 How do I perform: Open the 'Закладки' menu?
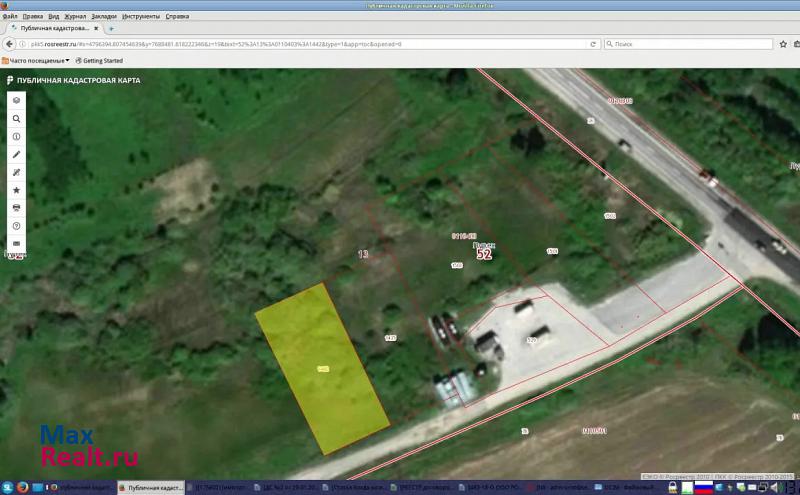[103, 17]
